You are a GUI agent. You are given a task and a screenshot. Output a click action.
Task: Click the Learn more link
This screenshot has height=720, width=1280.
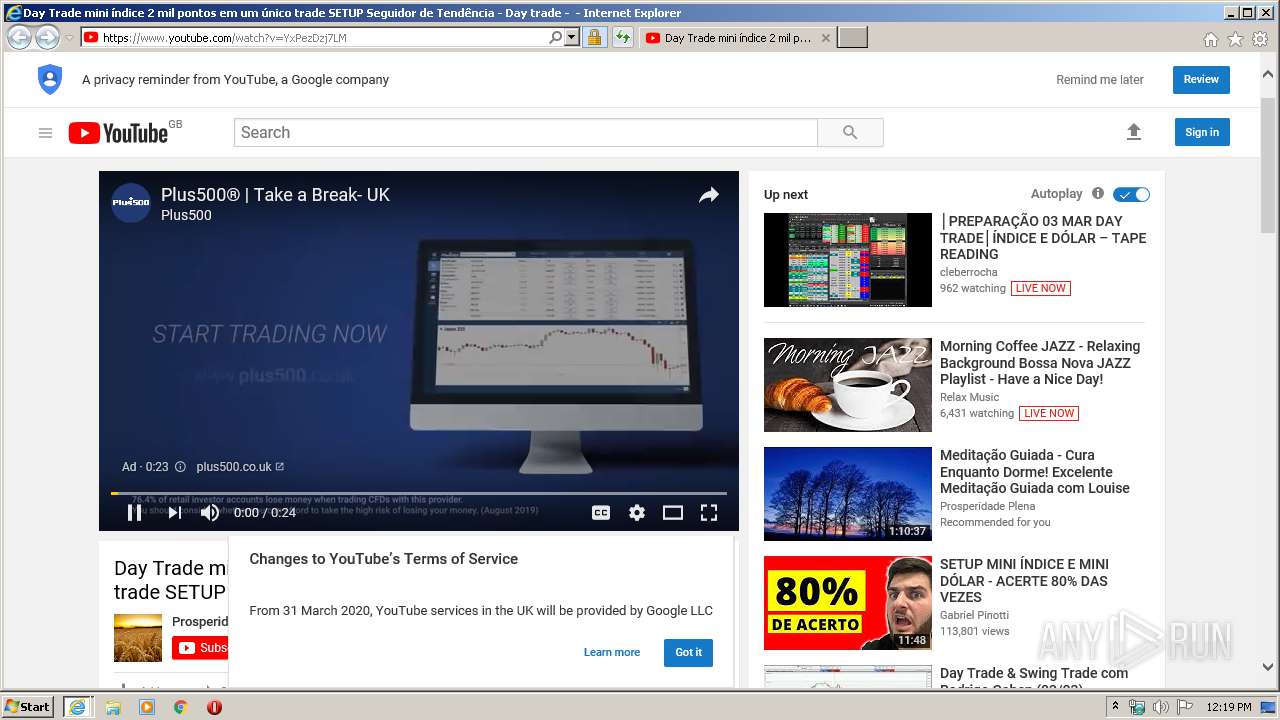612,652
